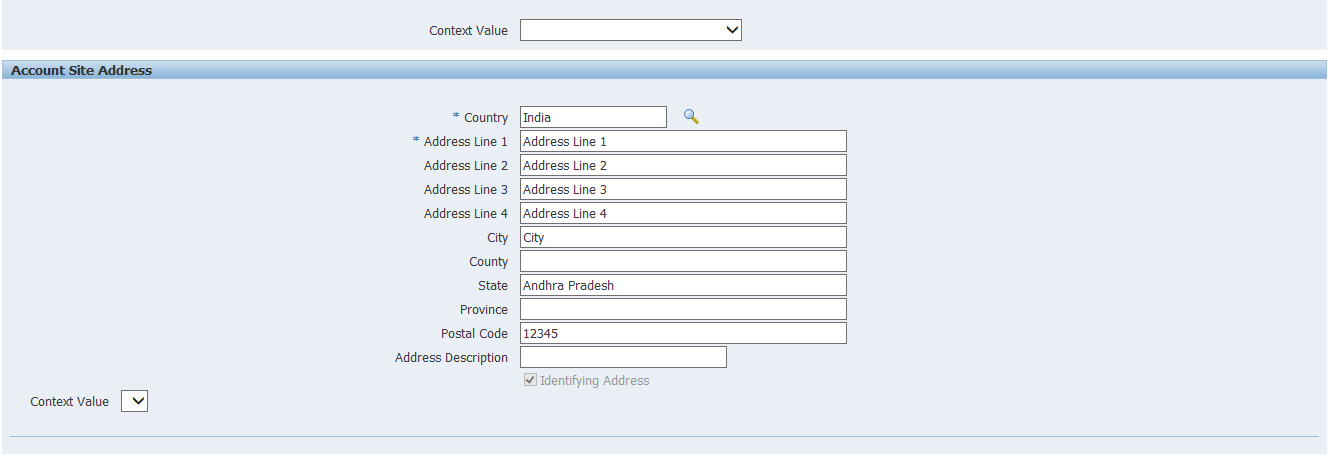The image size is (1331, 458).
Task: Click into the Address Line 3 field
Action: [683, 189]
